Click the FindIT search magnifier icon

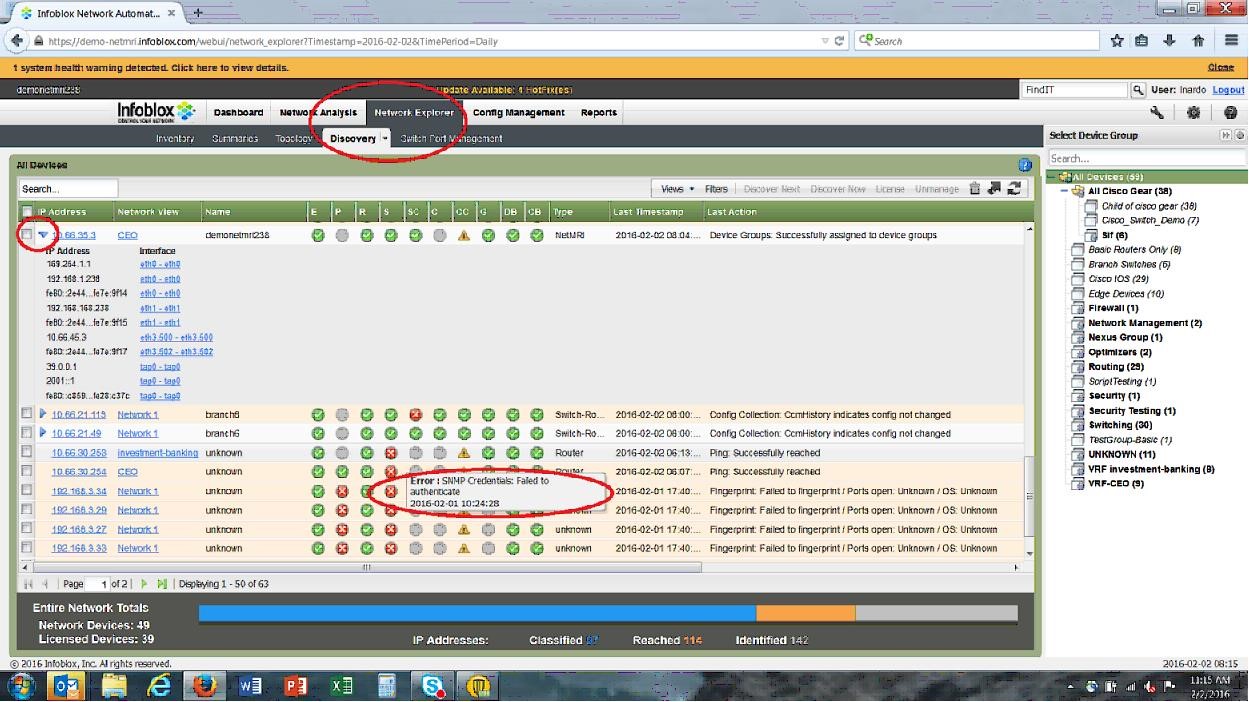click(x=1139, y=89)
